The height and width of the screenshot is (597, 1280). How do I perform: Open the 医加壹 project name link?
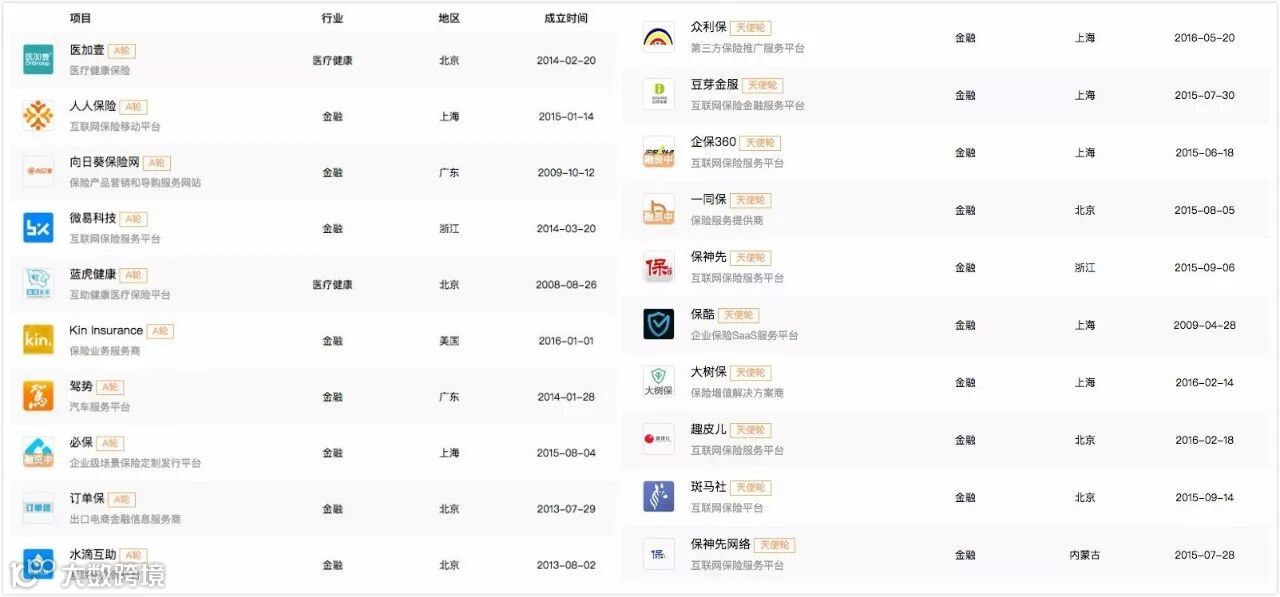[87, 50]
